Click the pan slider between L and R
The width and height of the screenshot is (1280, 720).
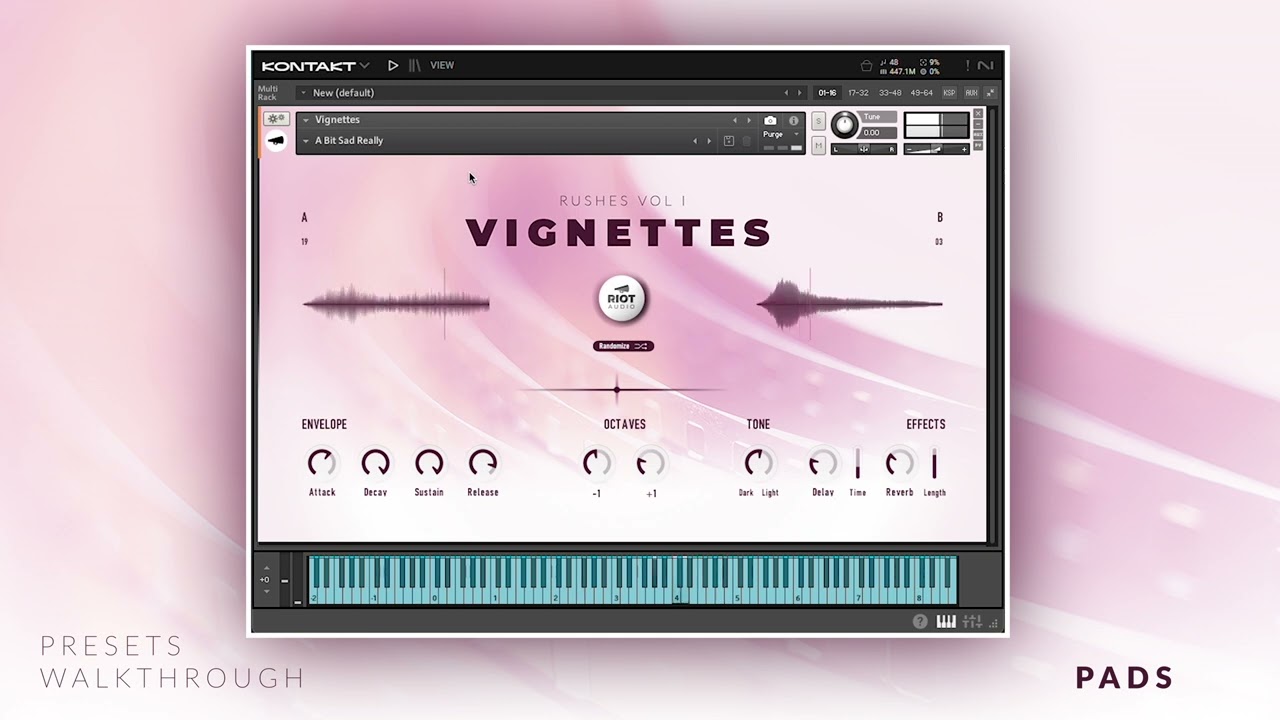tap(864, 149)
